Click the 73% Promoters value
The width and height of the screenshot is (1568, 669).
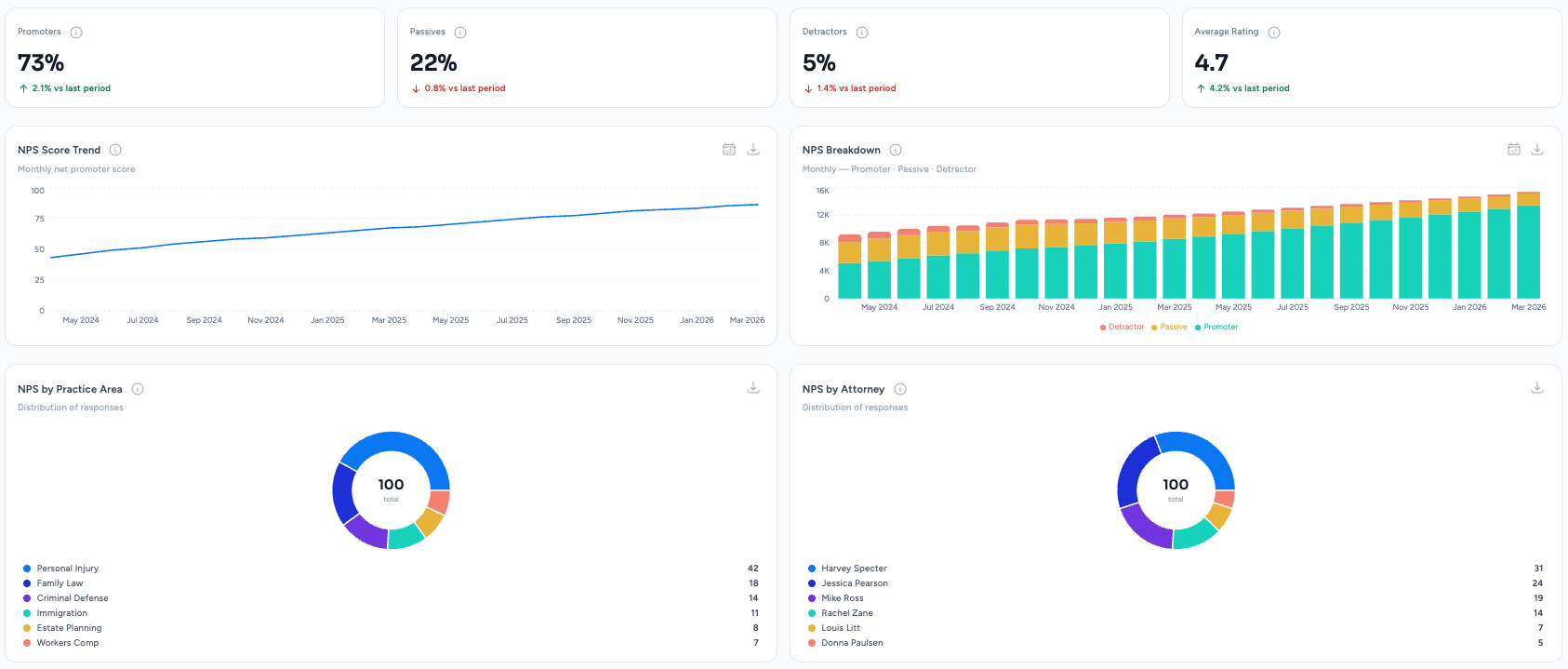pos(41,63)
